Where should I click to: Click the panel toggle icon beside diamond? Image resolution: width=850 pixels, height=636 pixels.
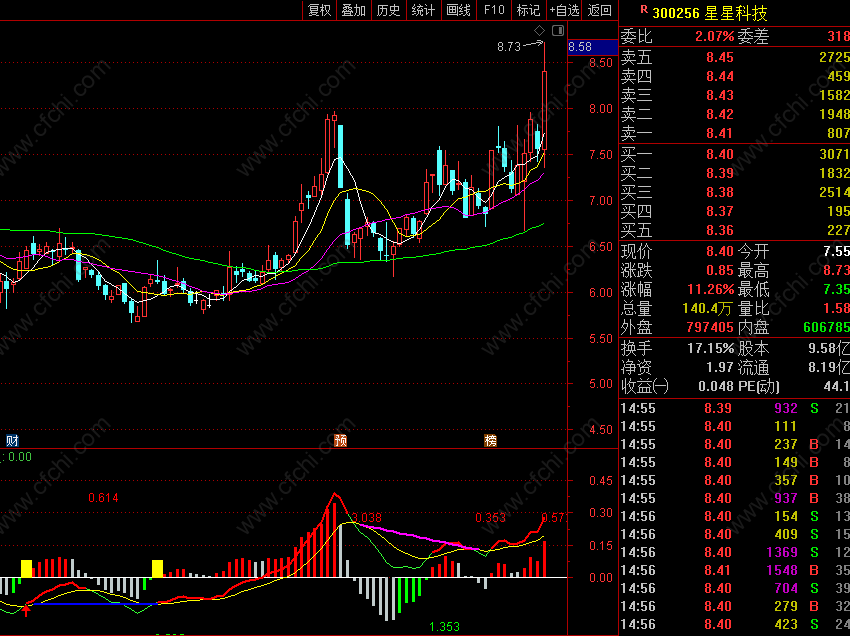(558, 30)
